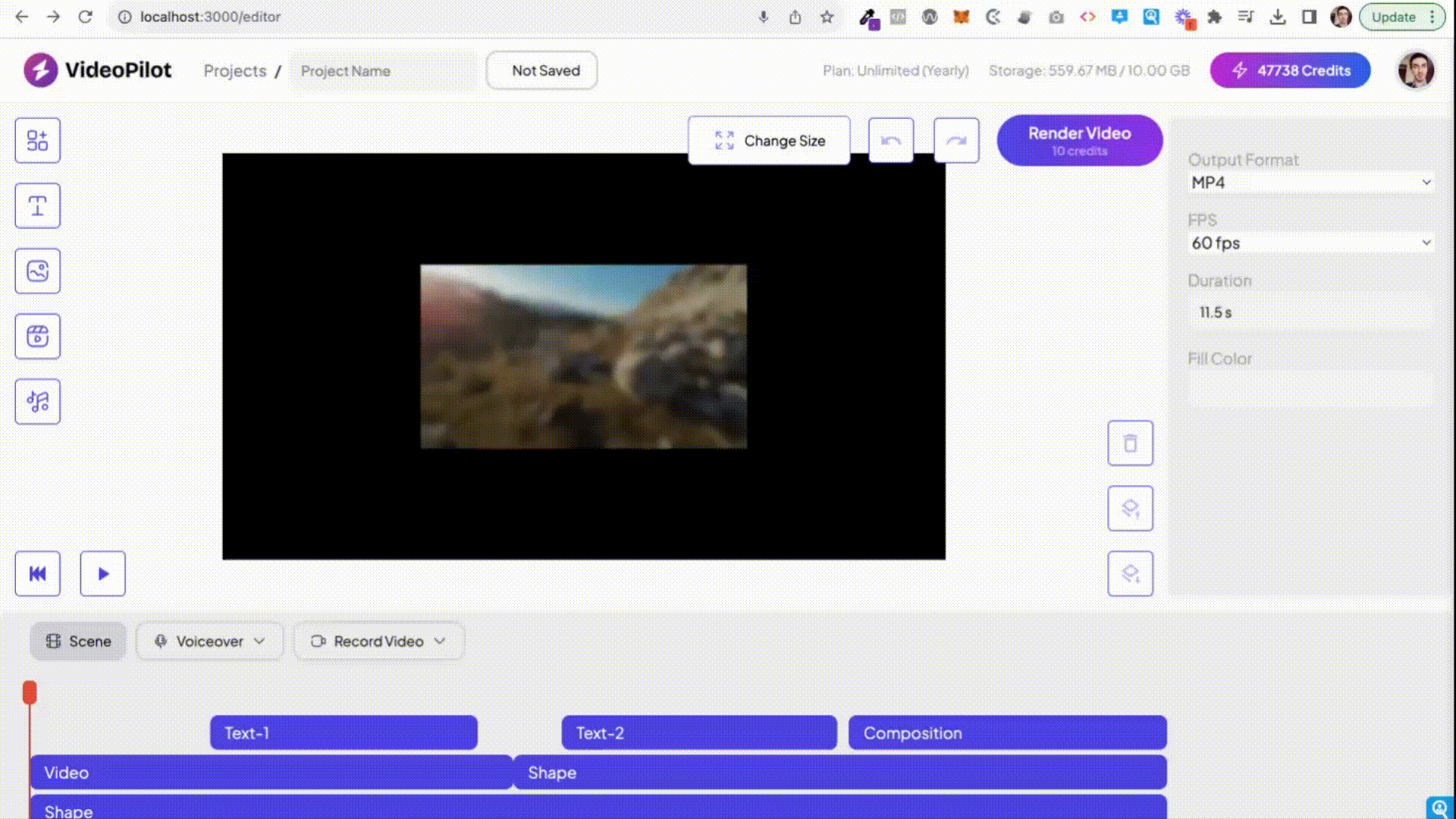The width and height of the screenshot is (1456, 819).
Task: Open the 47738 Credits button
Action: click(x=1290, y=70)
